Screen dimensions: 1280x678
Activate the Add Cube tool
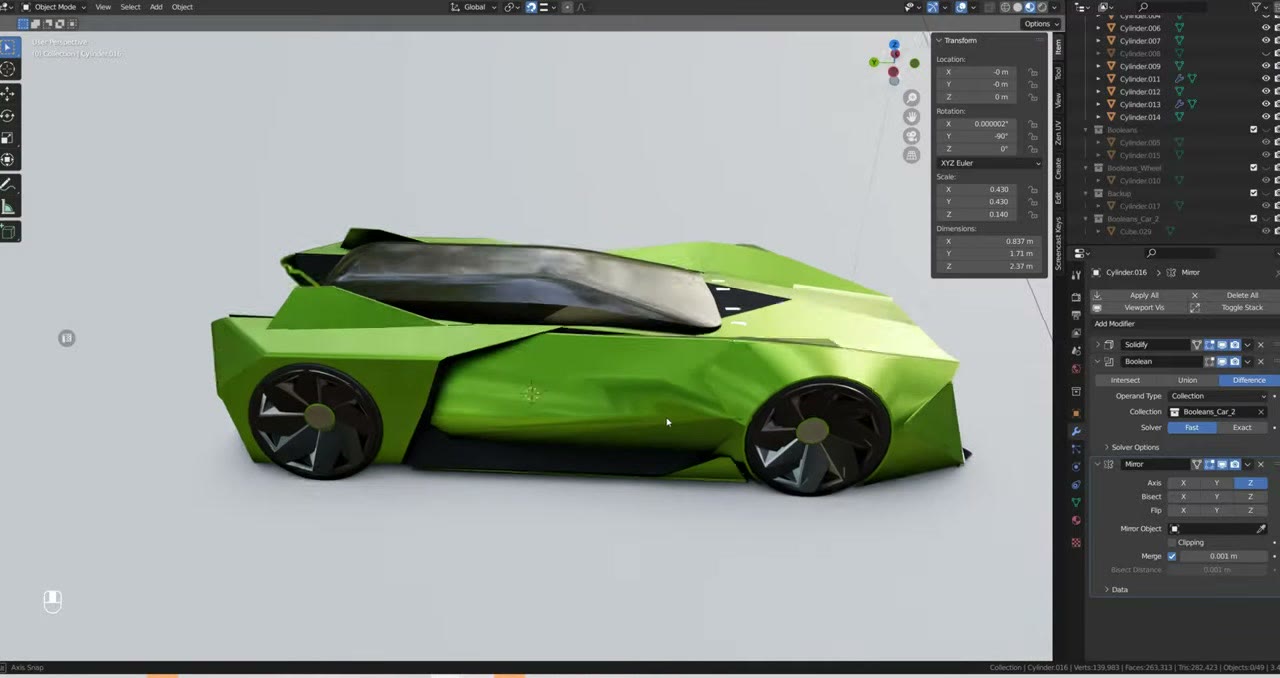click(8, 232)
